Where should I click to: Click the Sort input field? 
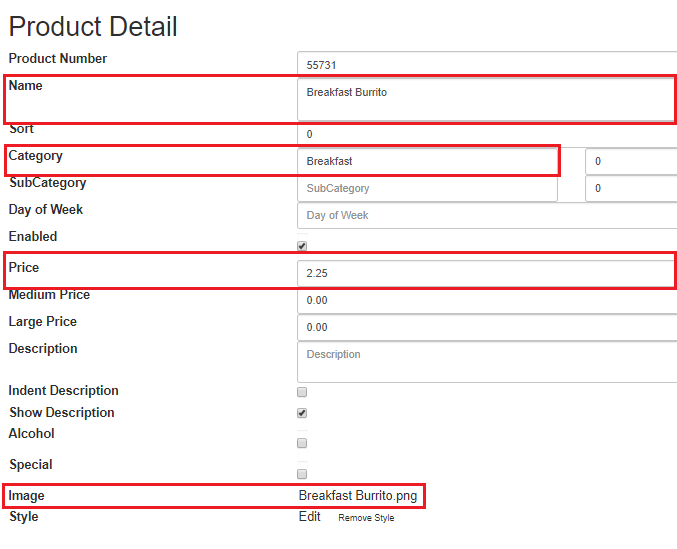click(487, 134)
